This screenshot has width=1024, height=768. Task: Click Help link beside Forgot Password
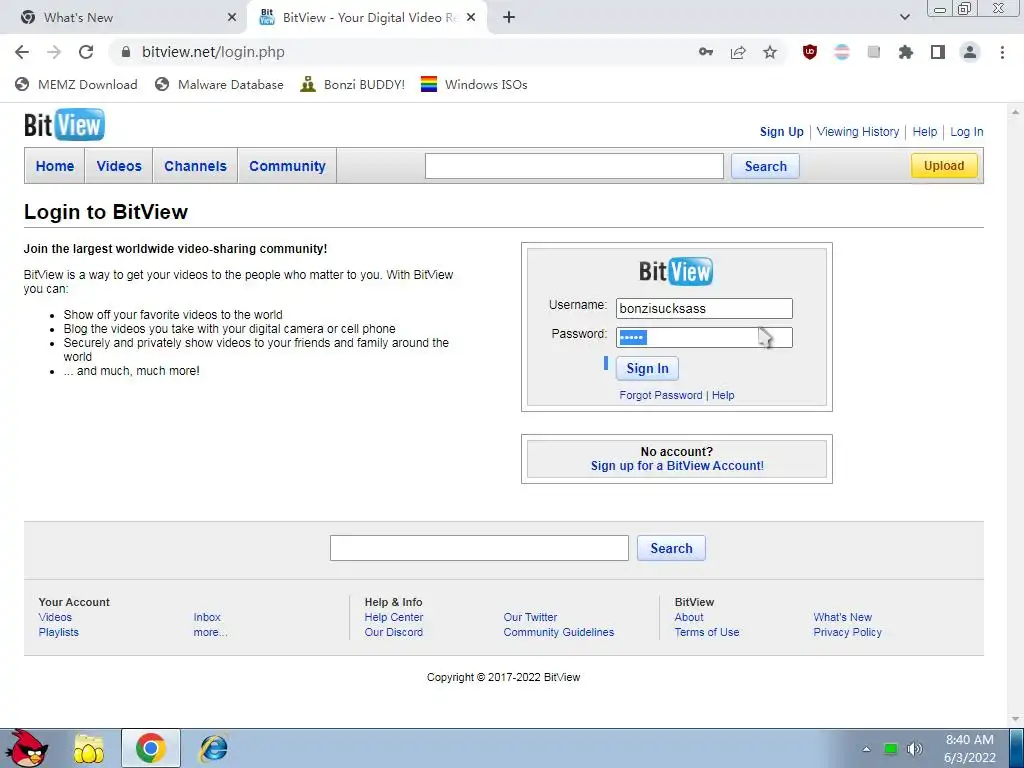(x=723, y=395)
